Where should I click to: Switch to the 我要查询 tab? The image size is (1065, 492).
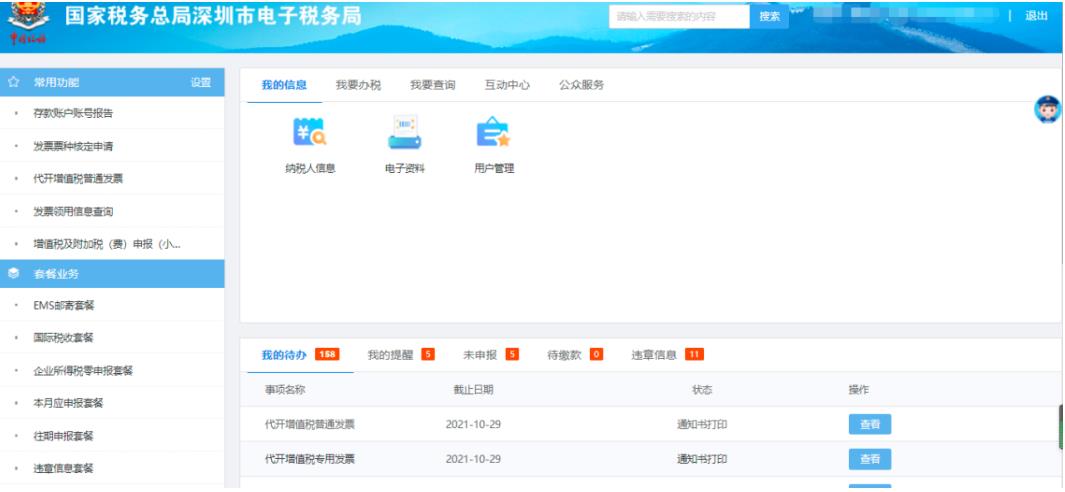click(x=432, y=85)
